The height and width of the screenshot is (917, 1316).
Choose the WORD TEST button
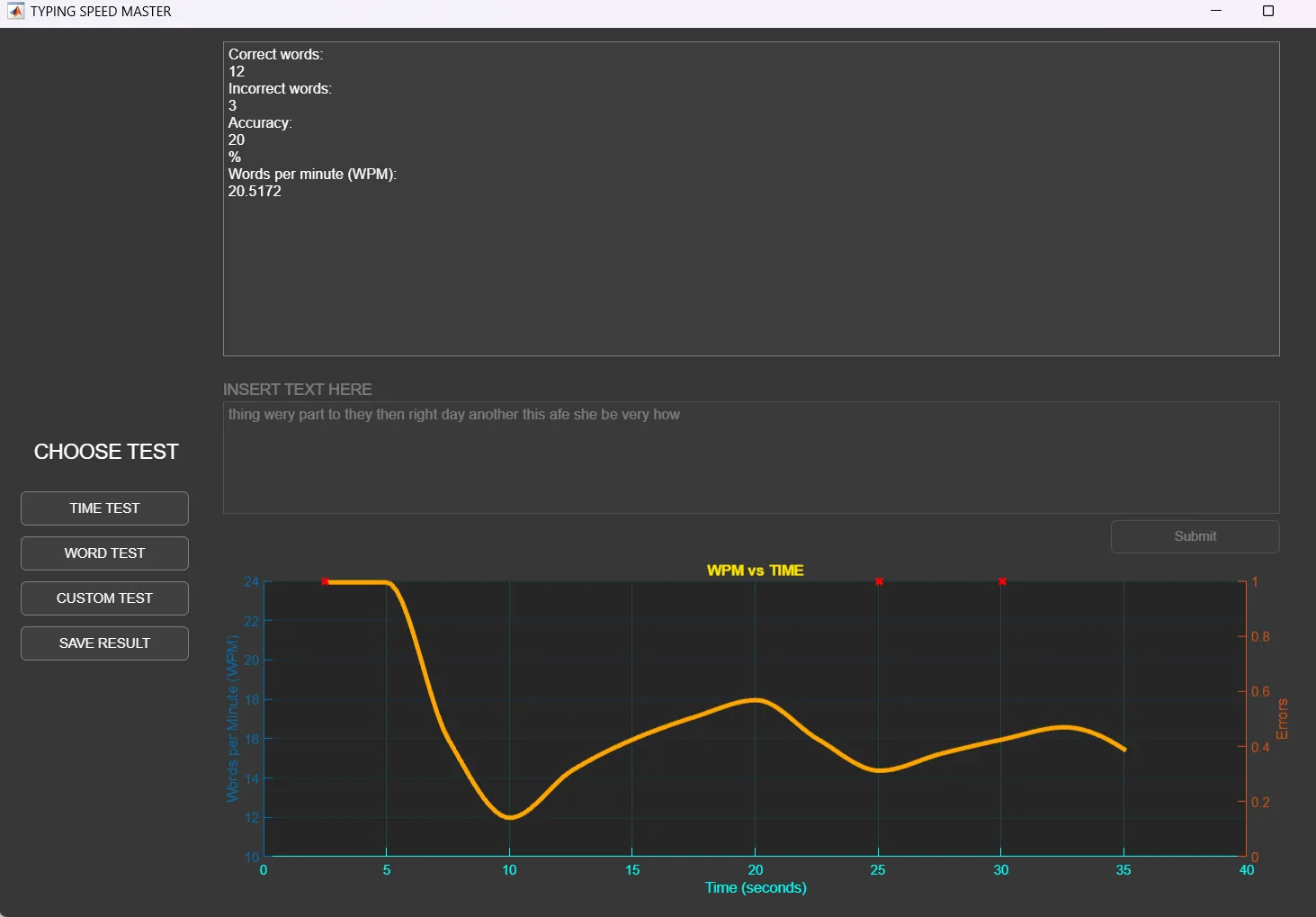click(x=104, y=553)
